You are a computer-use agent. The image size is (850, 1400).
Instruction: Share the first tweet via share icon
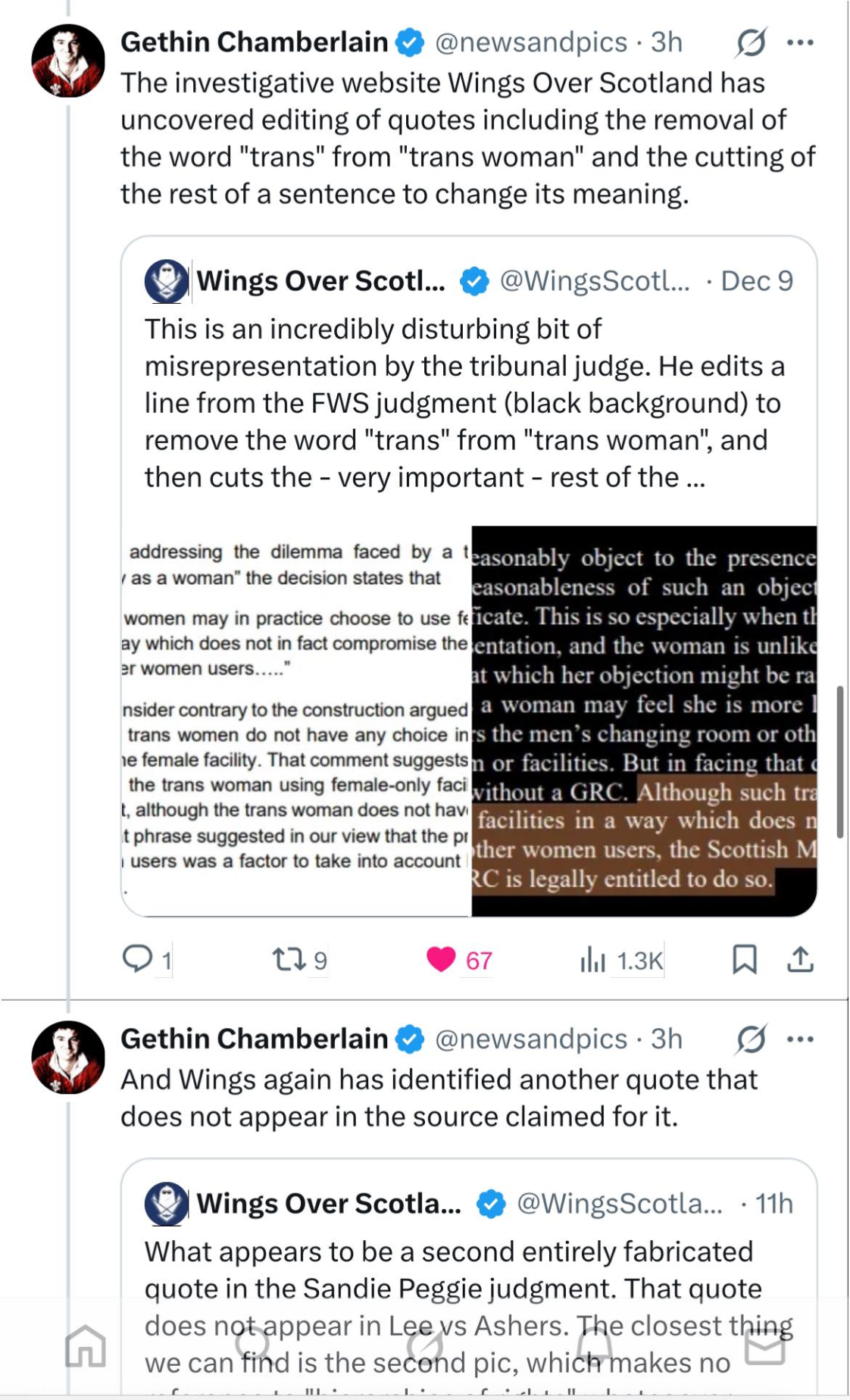800,960
